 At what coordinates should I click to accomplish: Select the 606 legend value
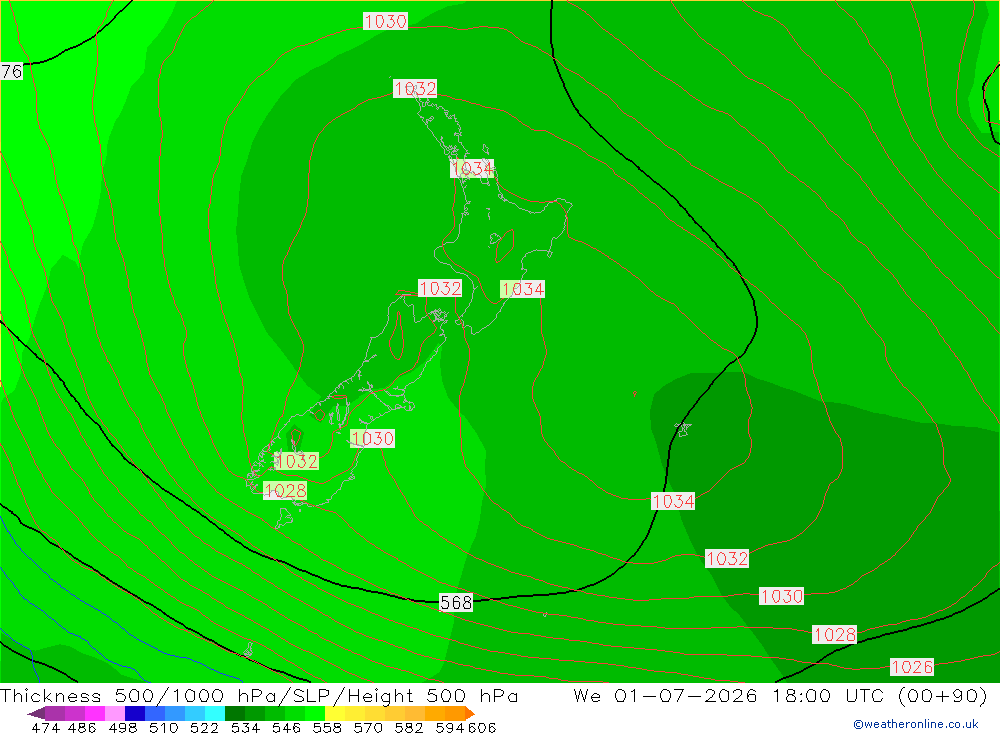(482, 727)
